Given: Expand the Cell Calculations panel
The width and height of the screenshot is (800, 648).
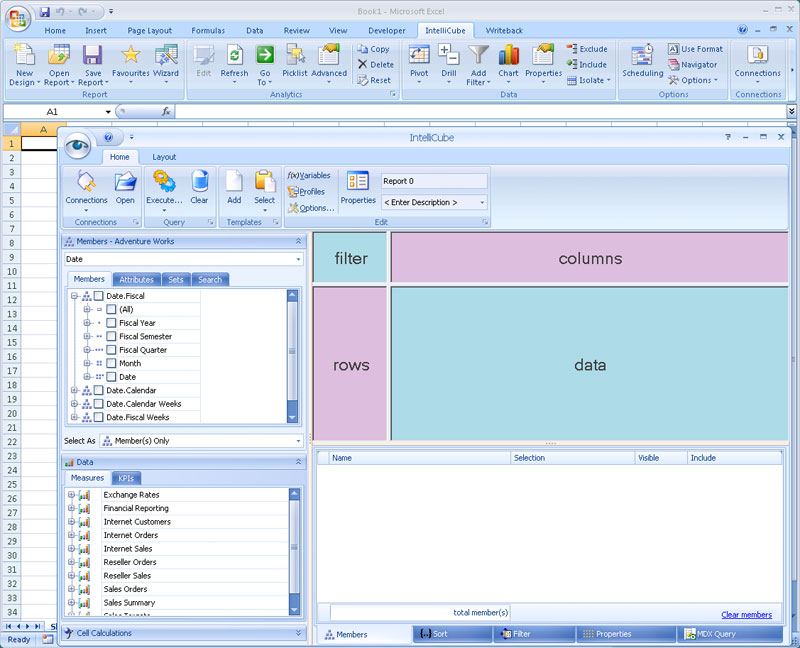Looking at the screenshot, I should tap(298, 633).
